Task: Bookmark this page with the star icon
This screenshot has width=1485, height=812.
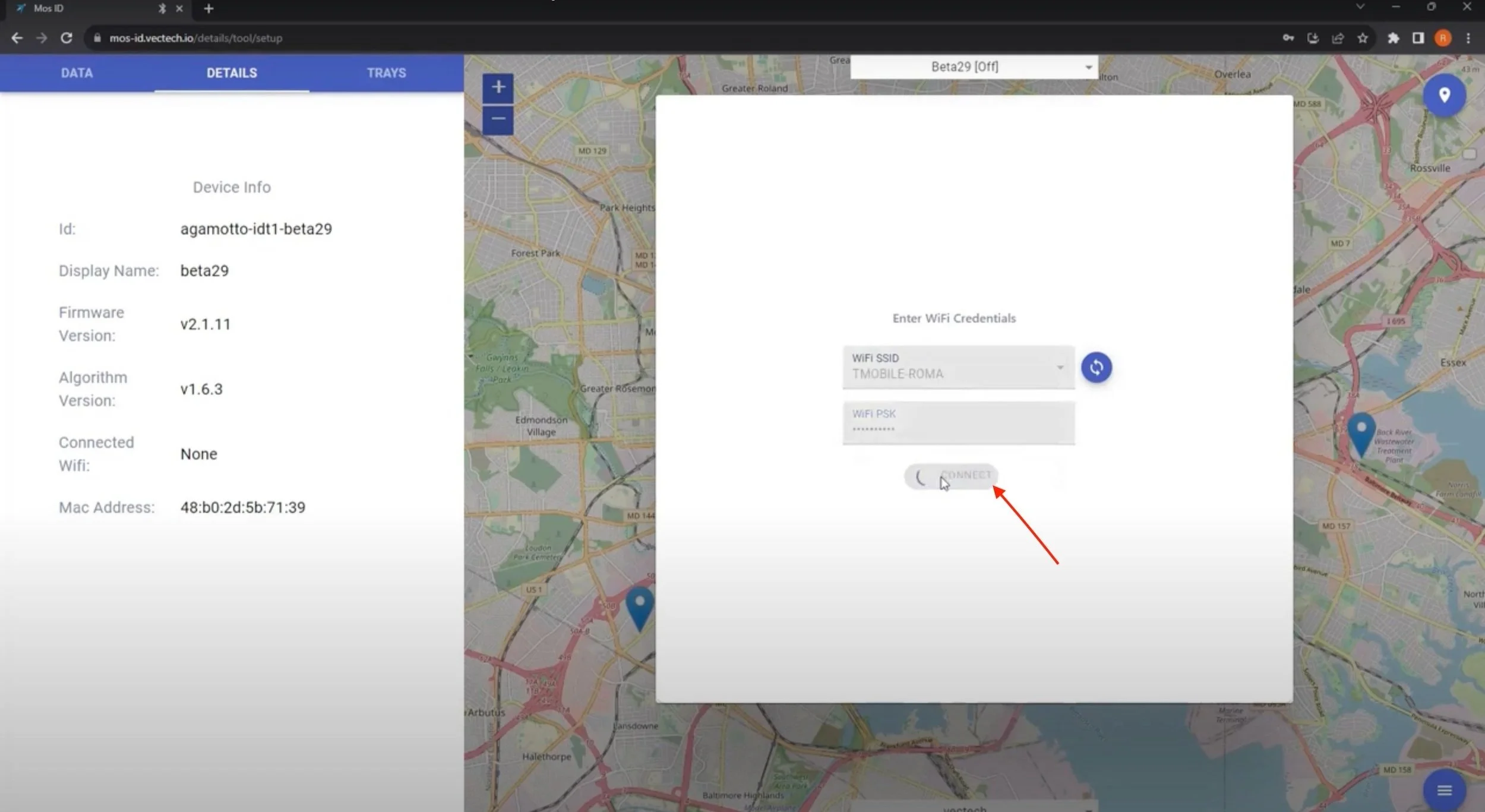Action: [x=1363, y=38]
